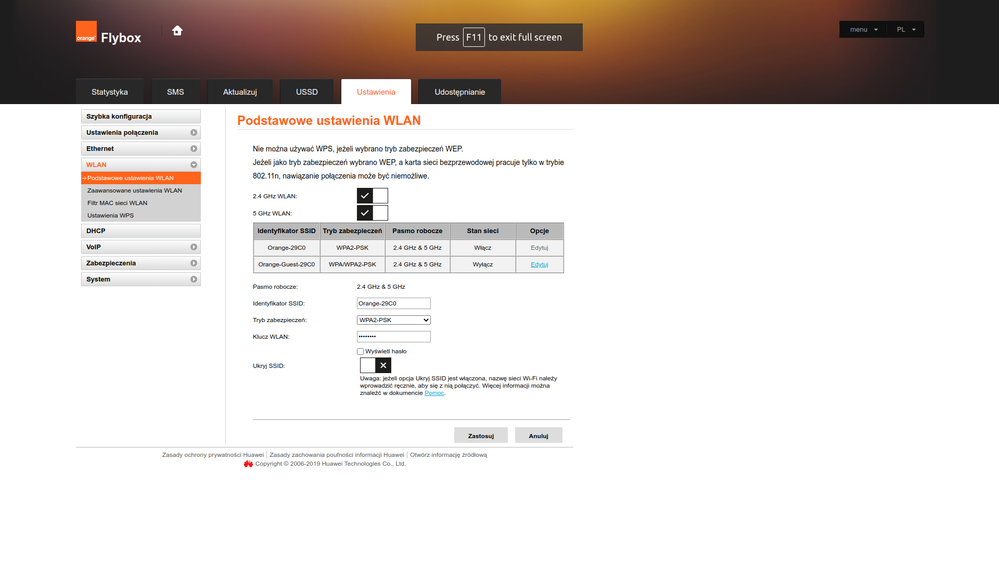Click the Orange brand logo

pyautogui.click(x=86, y=32)
